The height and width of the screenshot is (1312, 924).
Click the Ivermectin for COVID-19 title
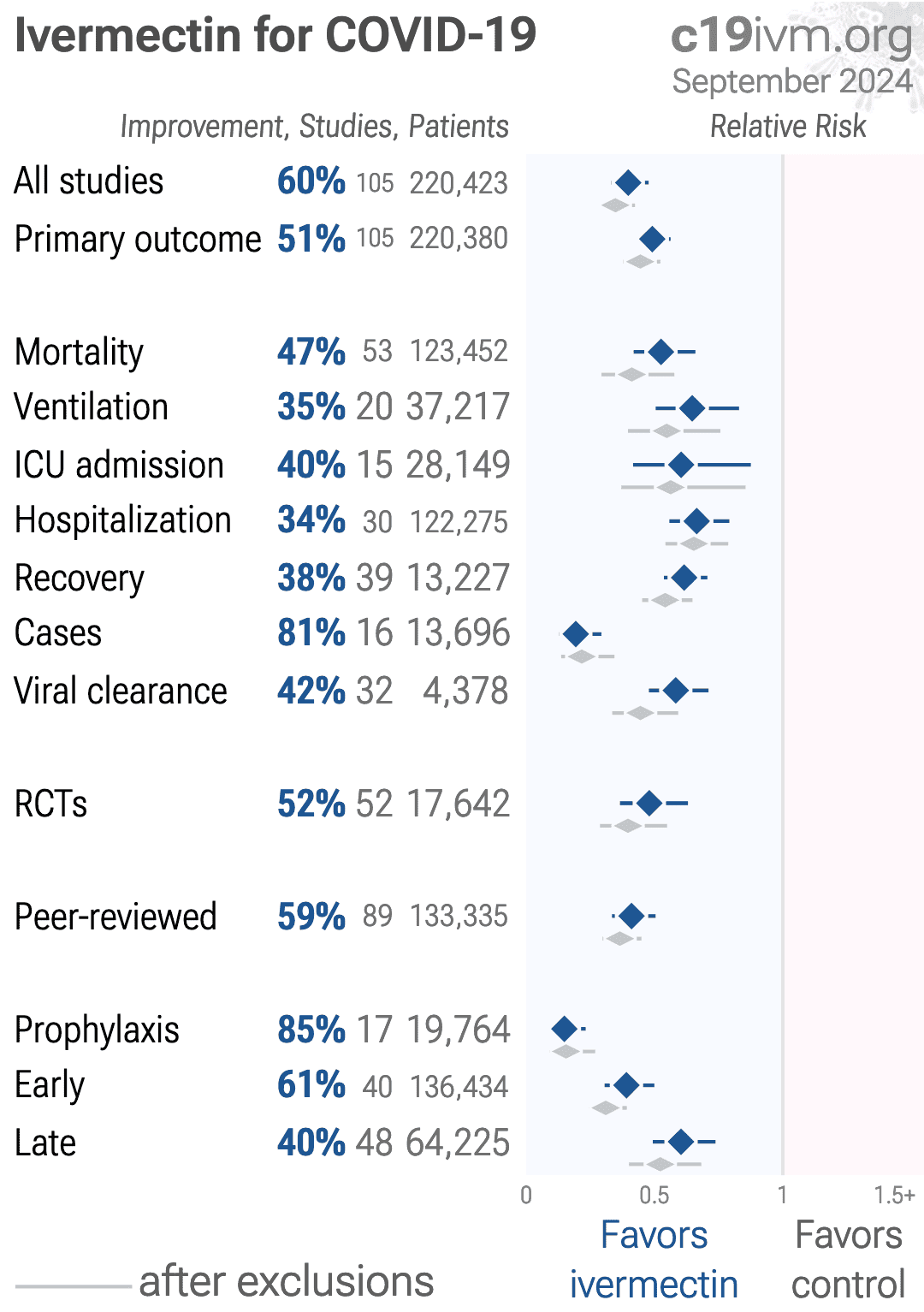[275, 36]
